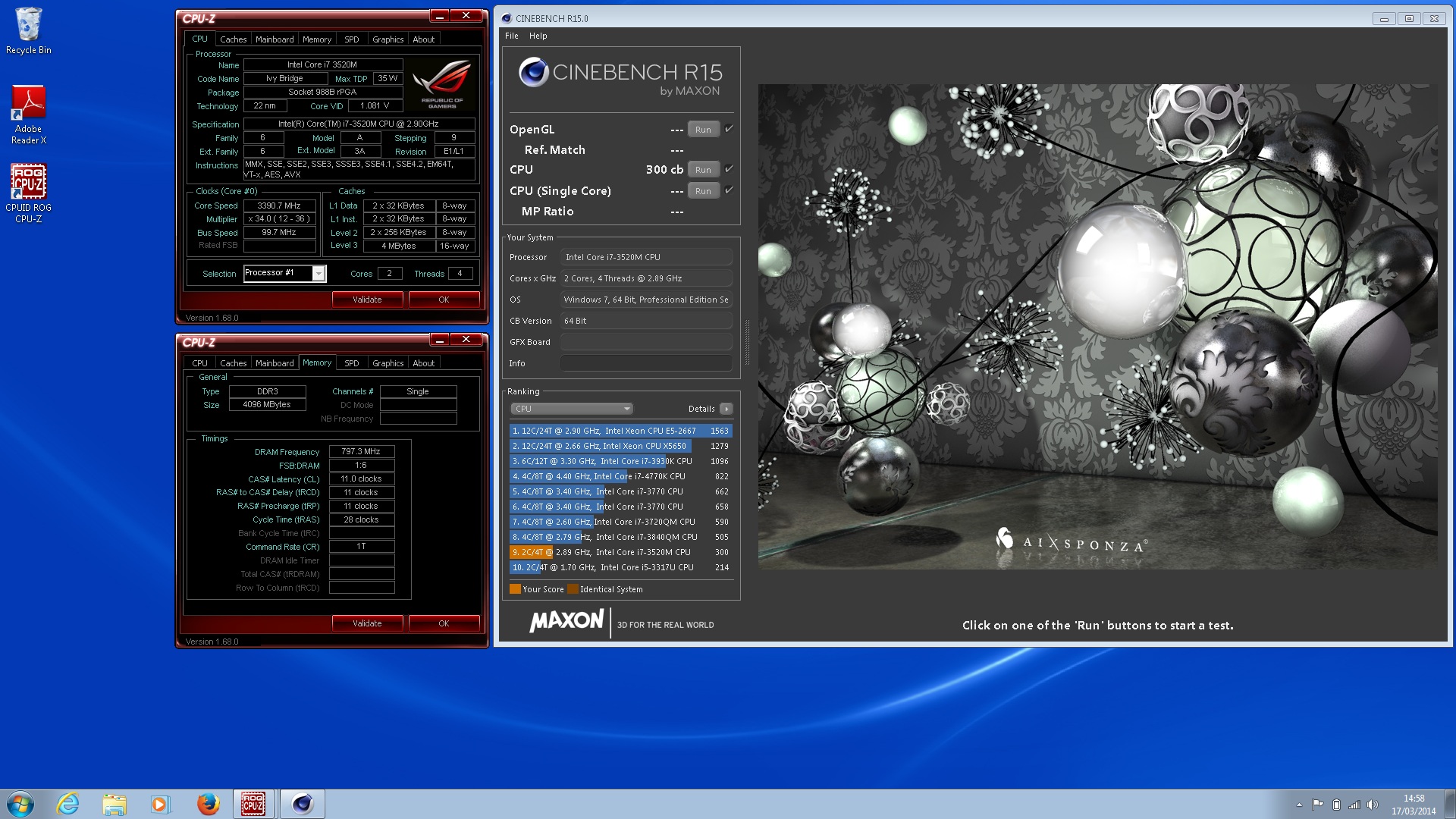Select your score row Intel Core i7-3520M
The width and height of the screenshot is (1456, 819).
[x=620, y=552]
